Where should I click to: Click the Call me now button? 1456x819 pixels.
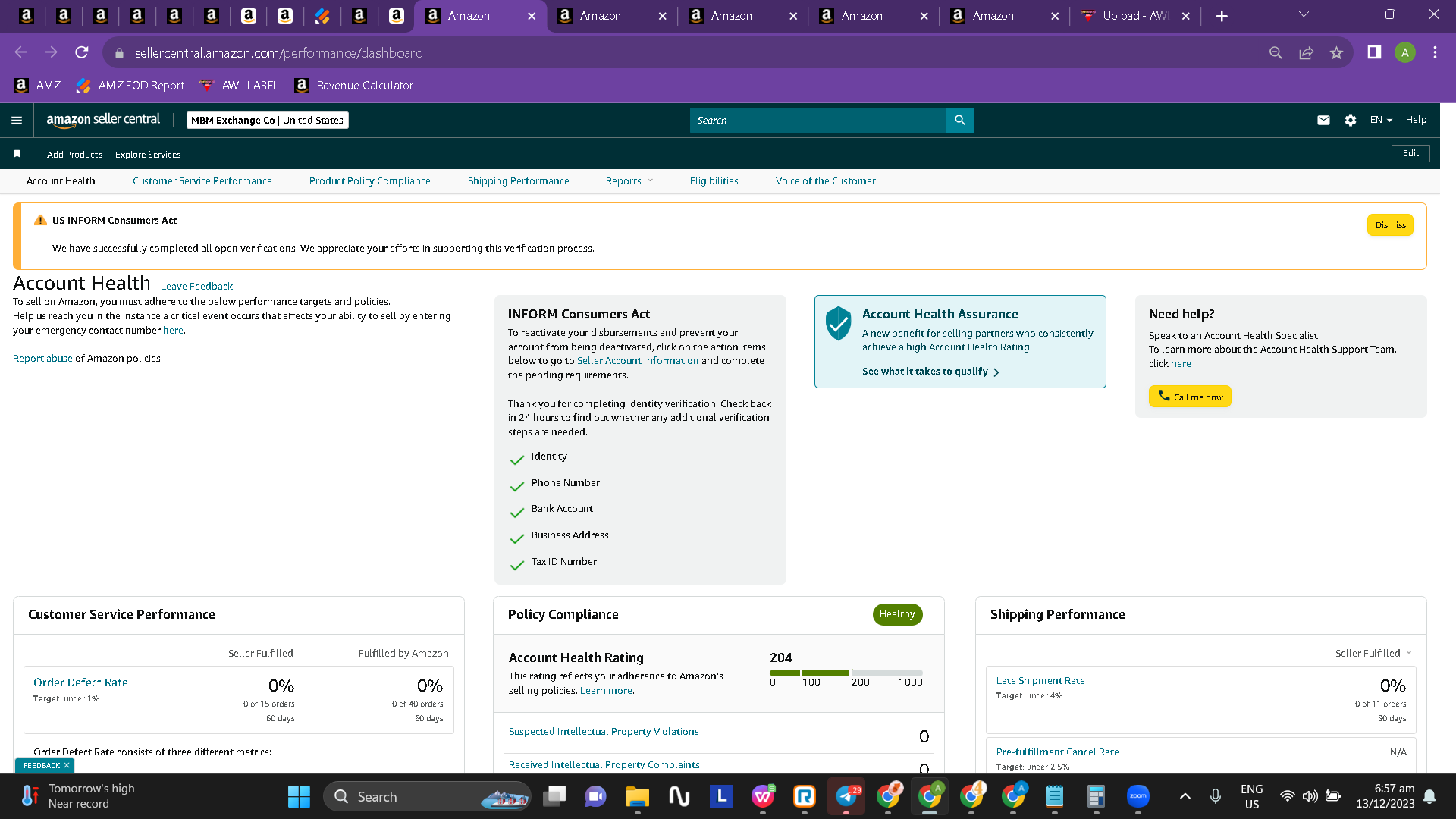coord(1190,397)
